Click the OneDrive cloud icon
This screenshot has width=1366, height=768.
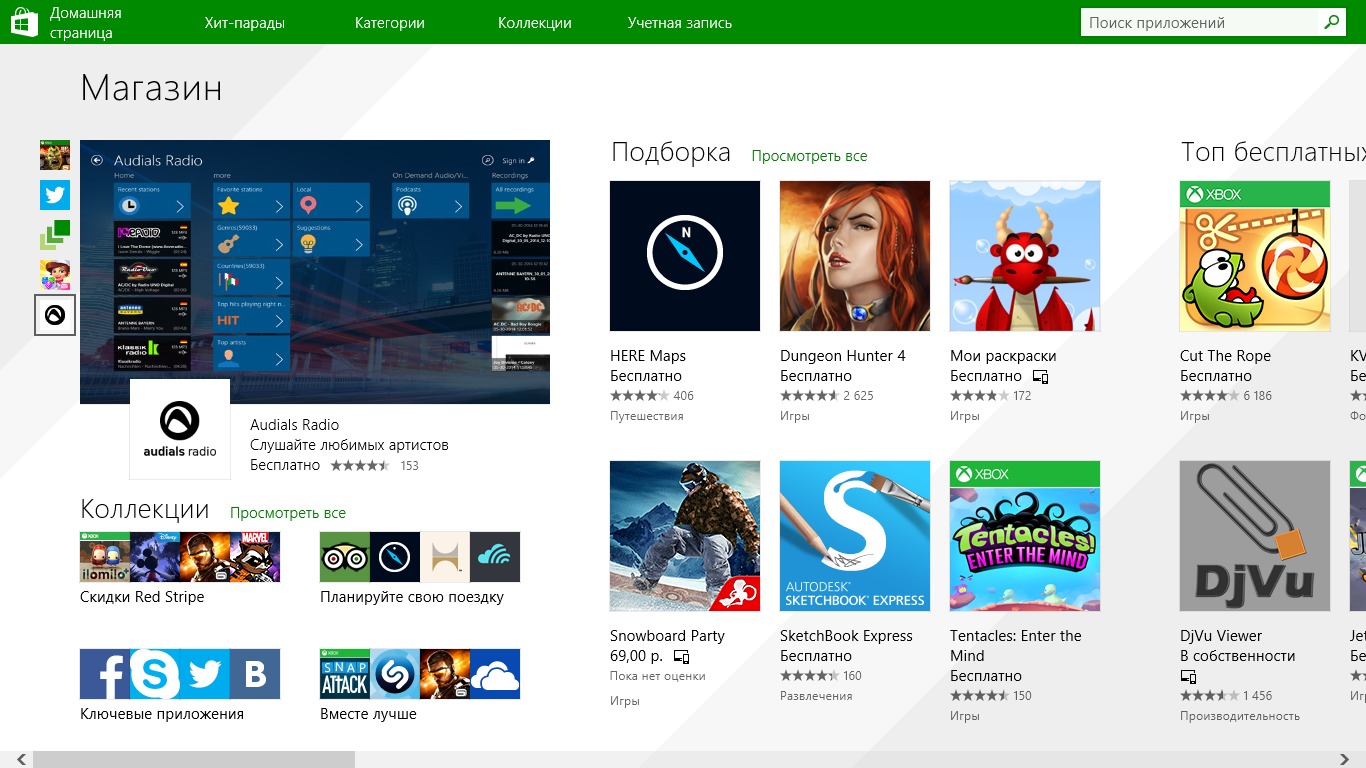tap(495, 674)
